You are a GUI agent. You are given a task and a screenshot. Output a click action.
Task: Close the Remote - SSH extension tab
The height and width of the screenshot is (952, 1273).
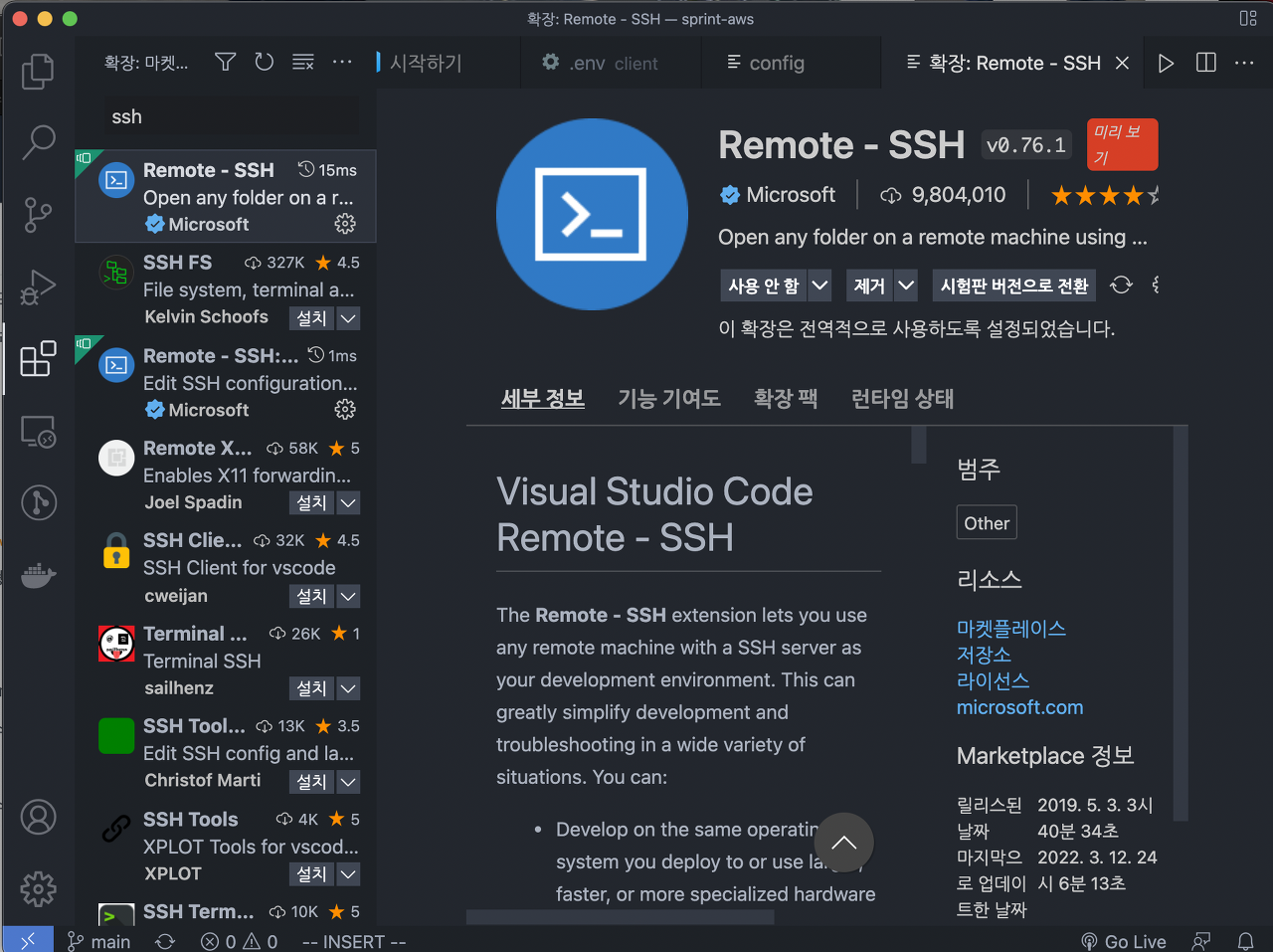click(x=1122, y=63)
